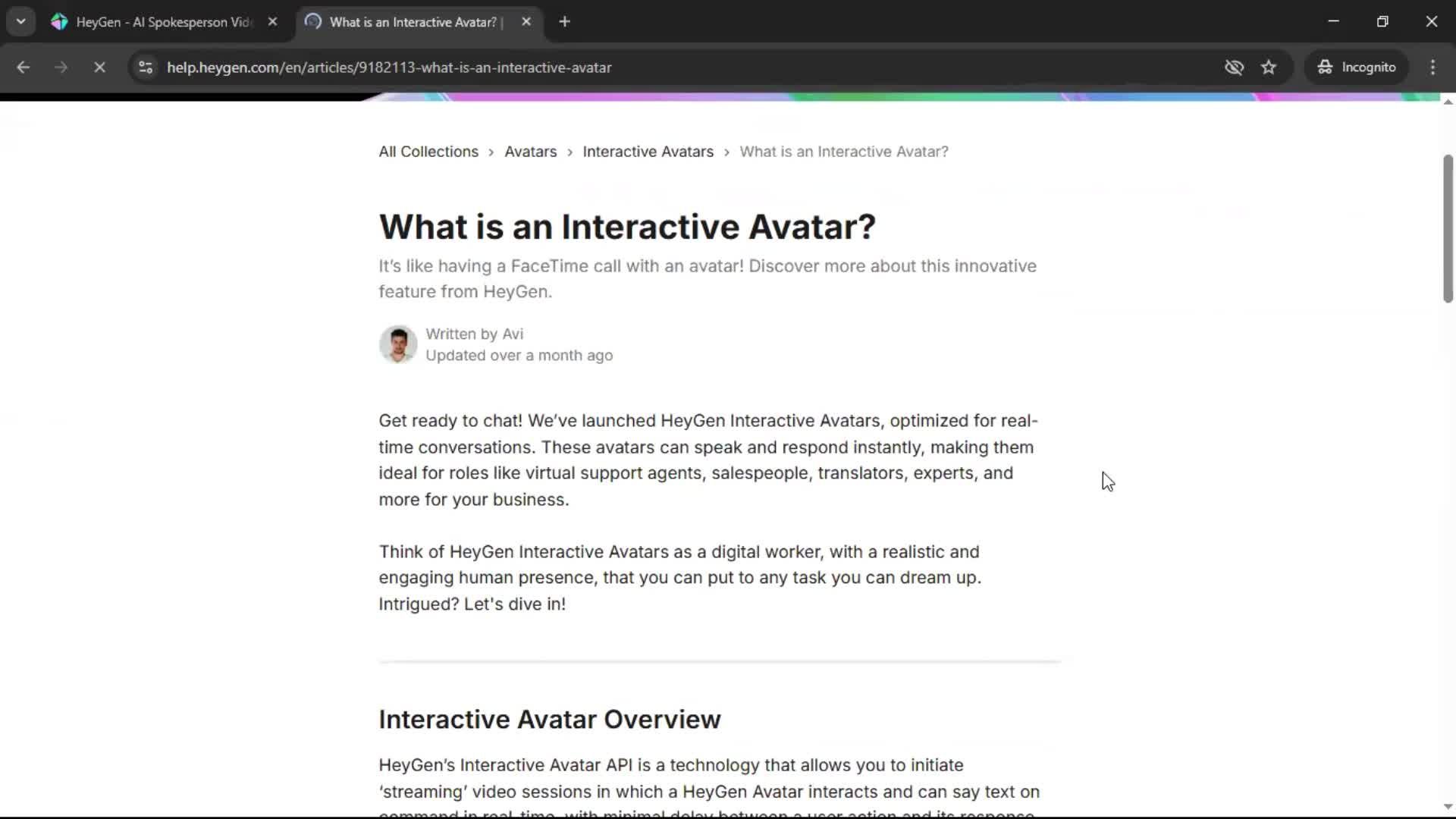Click scrollbar down arrow at bottom
This screenshot has height=819, width=1456.
coord(1447,807)
